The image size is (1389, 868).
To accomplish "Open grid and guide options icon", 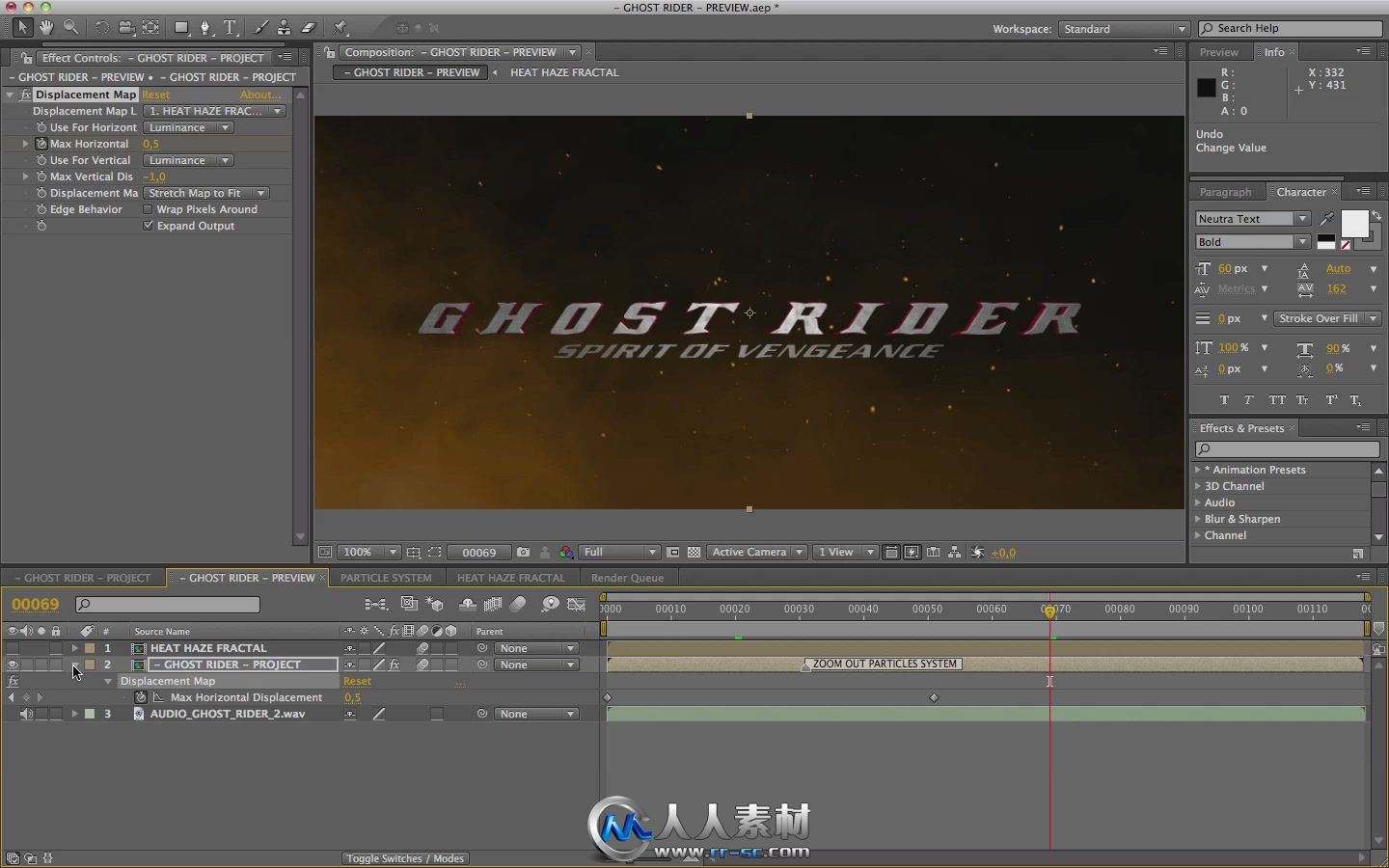I will coord(413,553).
